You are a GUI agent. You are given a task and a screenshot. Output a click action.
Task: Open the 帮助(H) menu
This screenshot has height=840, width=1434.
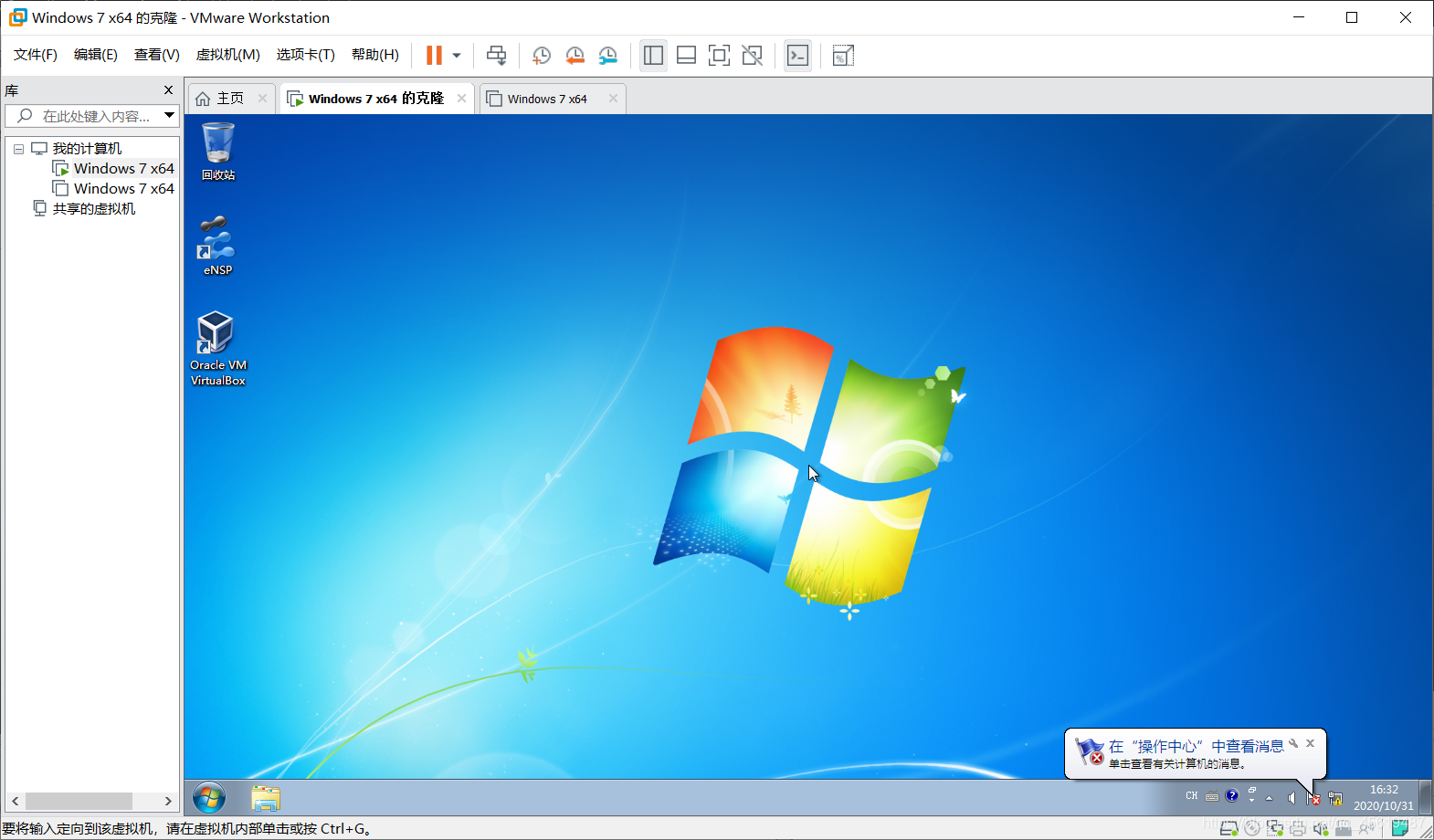click(x=375, y=55)
